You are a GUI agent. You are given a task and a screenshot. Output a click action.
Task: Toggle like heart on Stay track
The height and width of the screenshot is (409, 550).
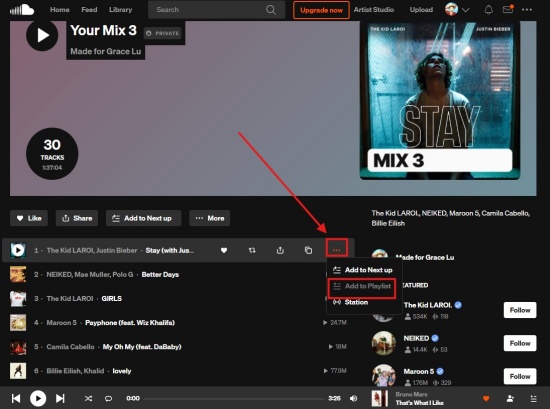pos(224,250)
